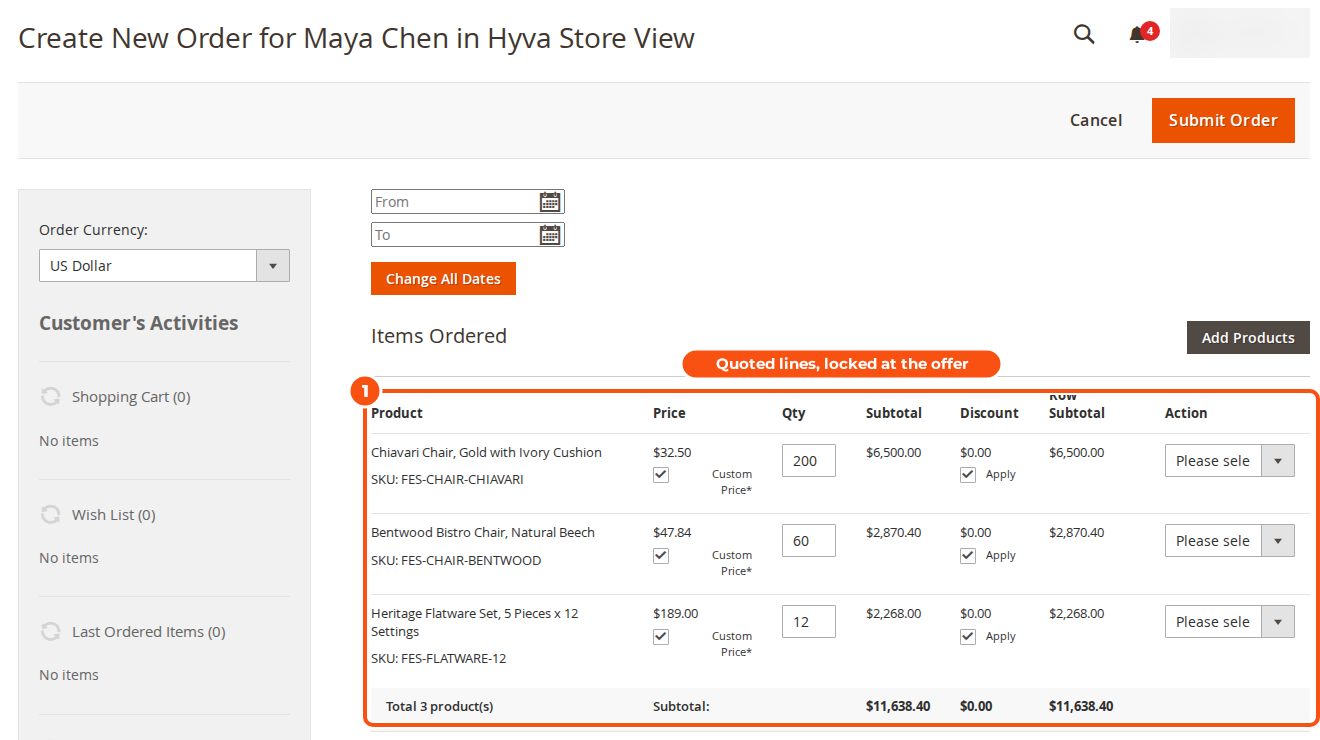Click the Cancel button
1320x740 pixels.
1096,120
